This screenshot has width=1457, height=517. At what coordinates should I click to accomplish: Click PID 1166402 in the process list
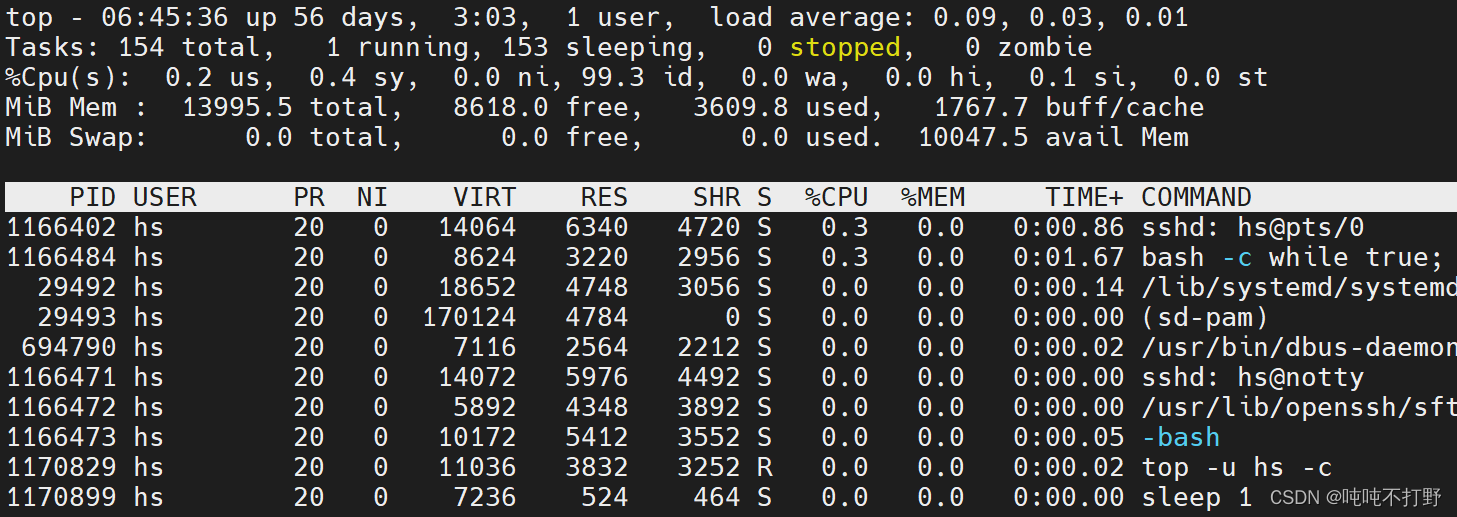61,227
